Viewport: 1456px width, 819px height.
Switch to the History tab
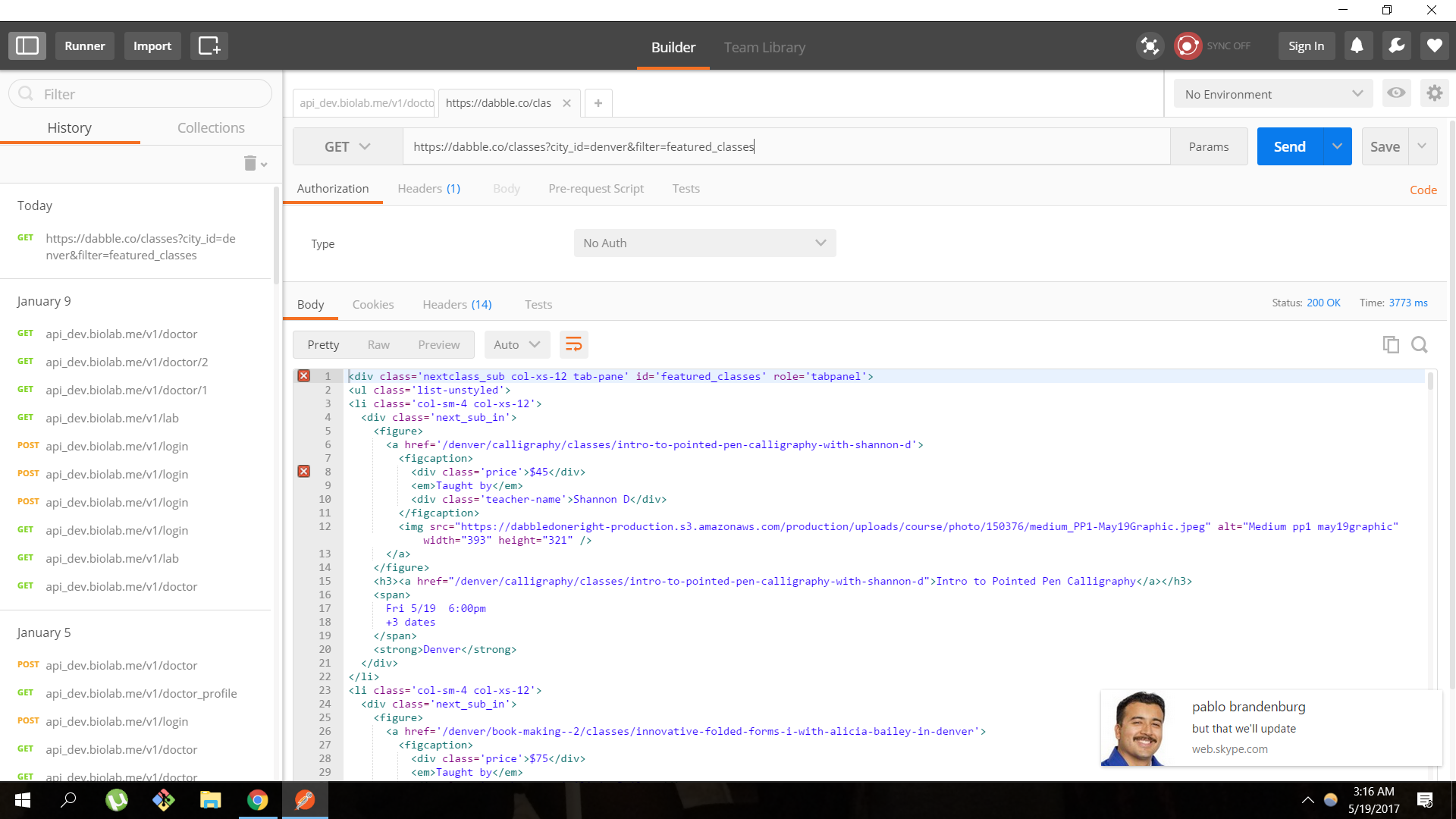(x=70, y=128)
